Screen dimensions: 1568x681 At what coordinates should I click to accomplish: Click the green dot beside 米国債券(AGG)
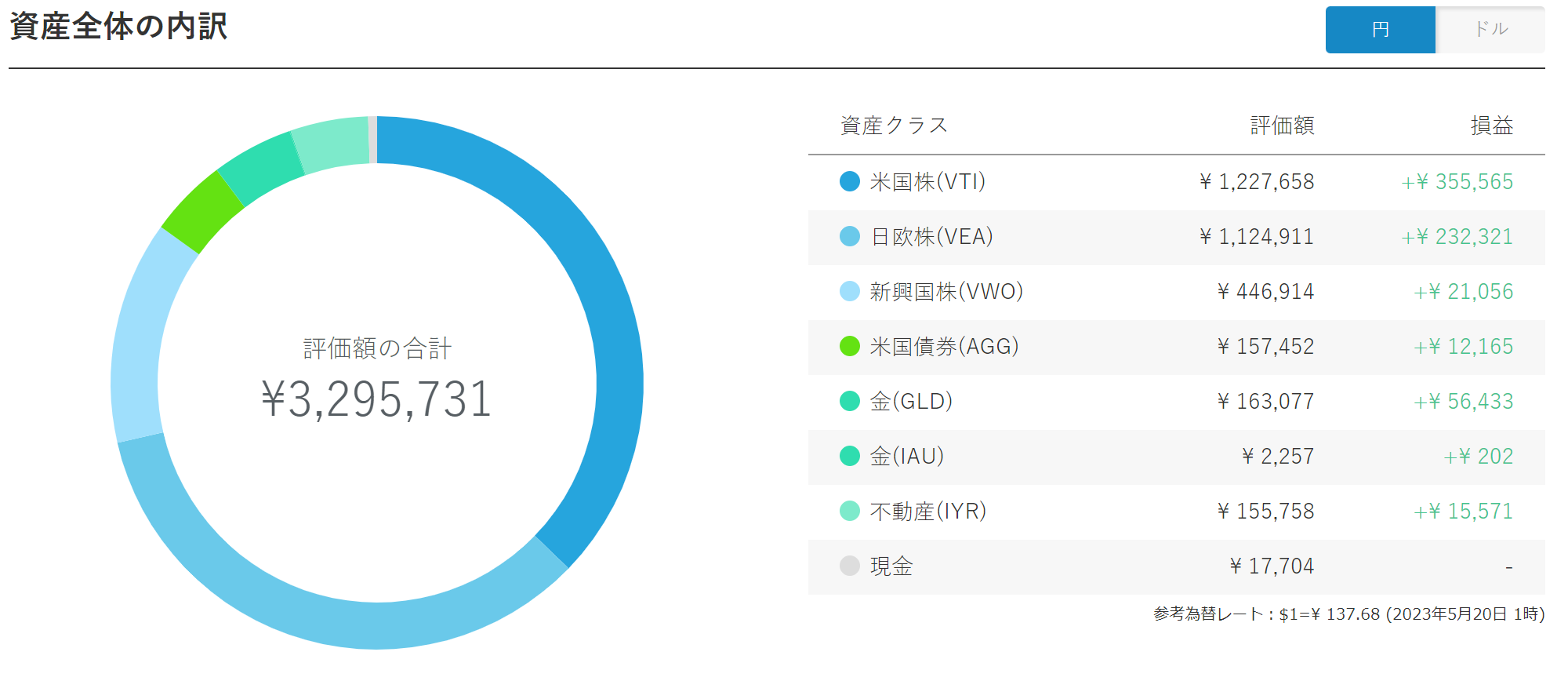[x=850, y=347]
